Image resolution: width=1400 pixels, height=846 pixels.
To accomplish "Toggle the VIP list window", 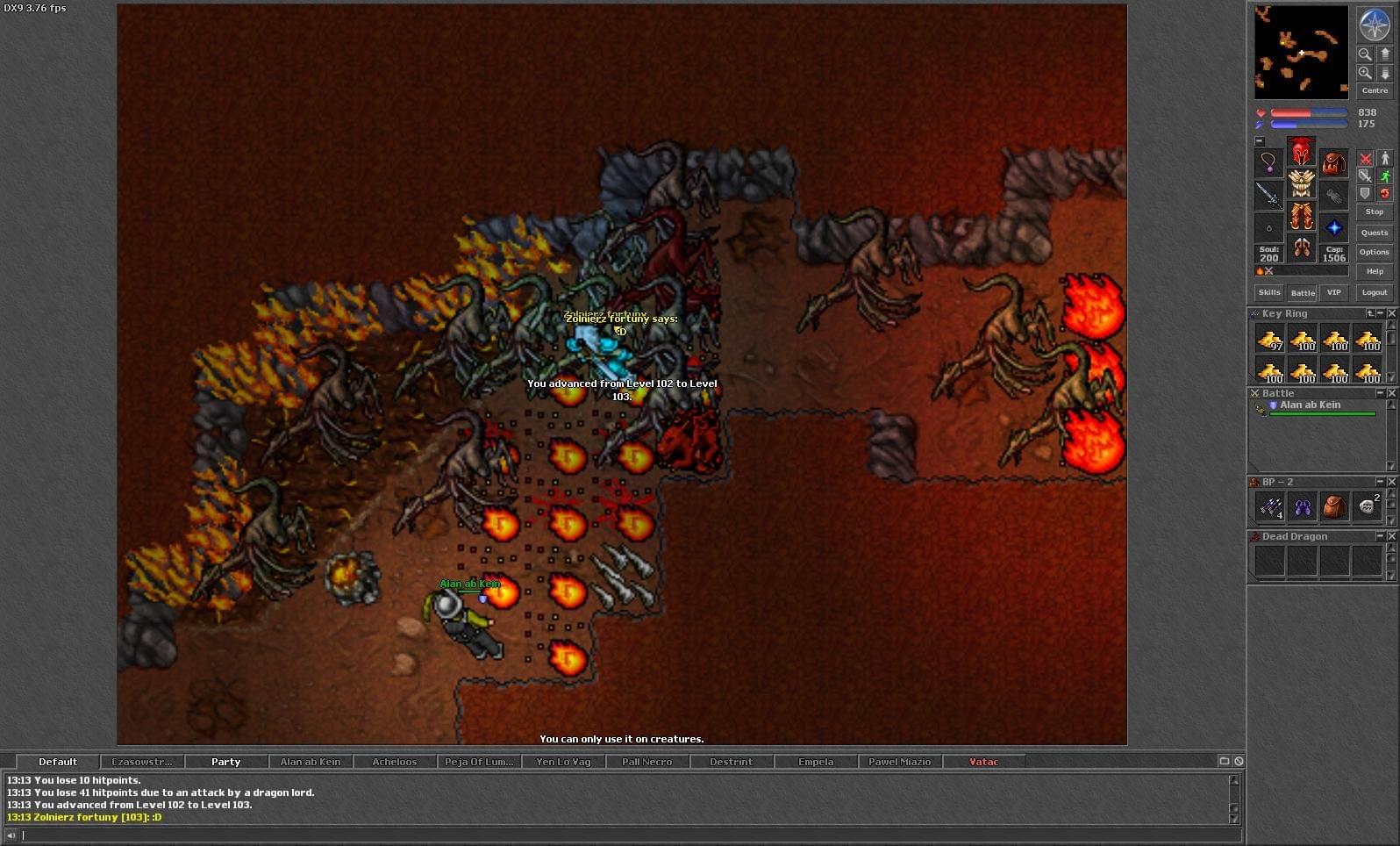I will click(x=1333, y=293).
